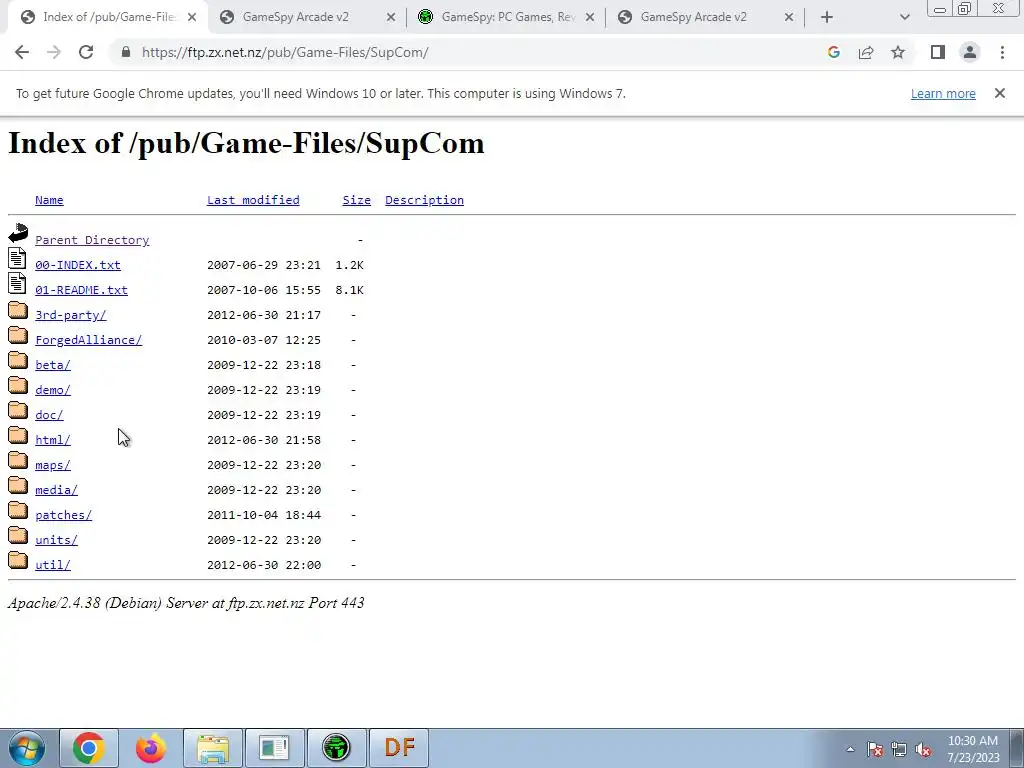Viewport: 1024px width, 768px height.
Task: Click the folder icon beside 3rd-party/
Action: click(x=18, y=310)
